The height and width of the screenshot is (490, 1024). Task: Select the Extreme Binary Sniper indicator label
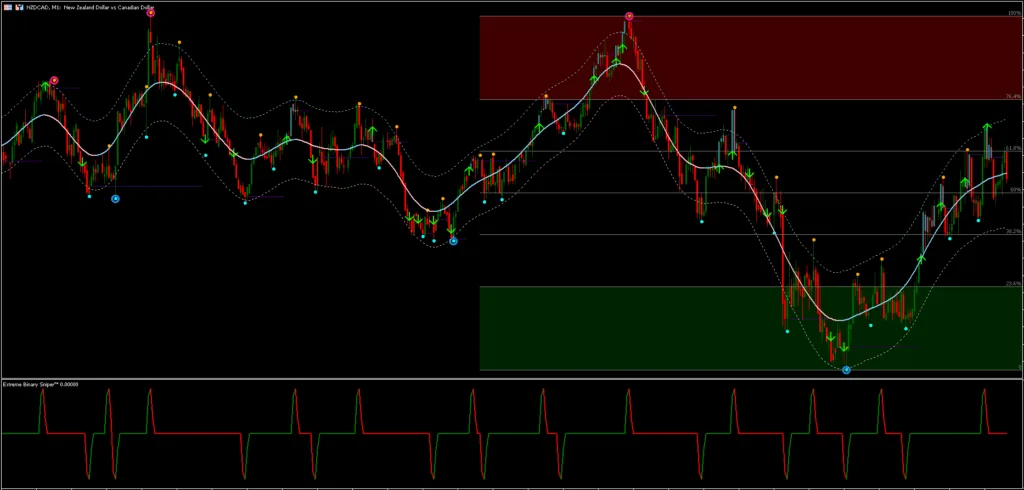pyautogui.click(x=40, y=384)
